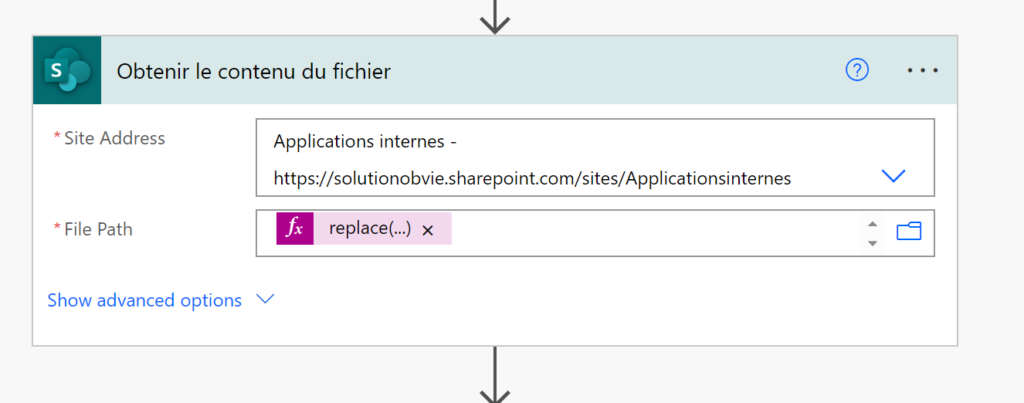Open help for Obtenir le contenu du fichier
The width and height of the screenshot is (1024, 403).
[857, 70]
